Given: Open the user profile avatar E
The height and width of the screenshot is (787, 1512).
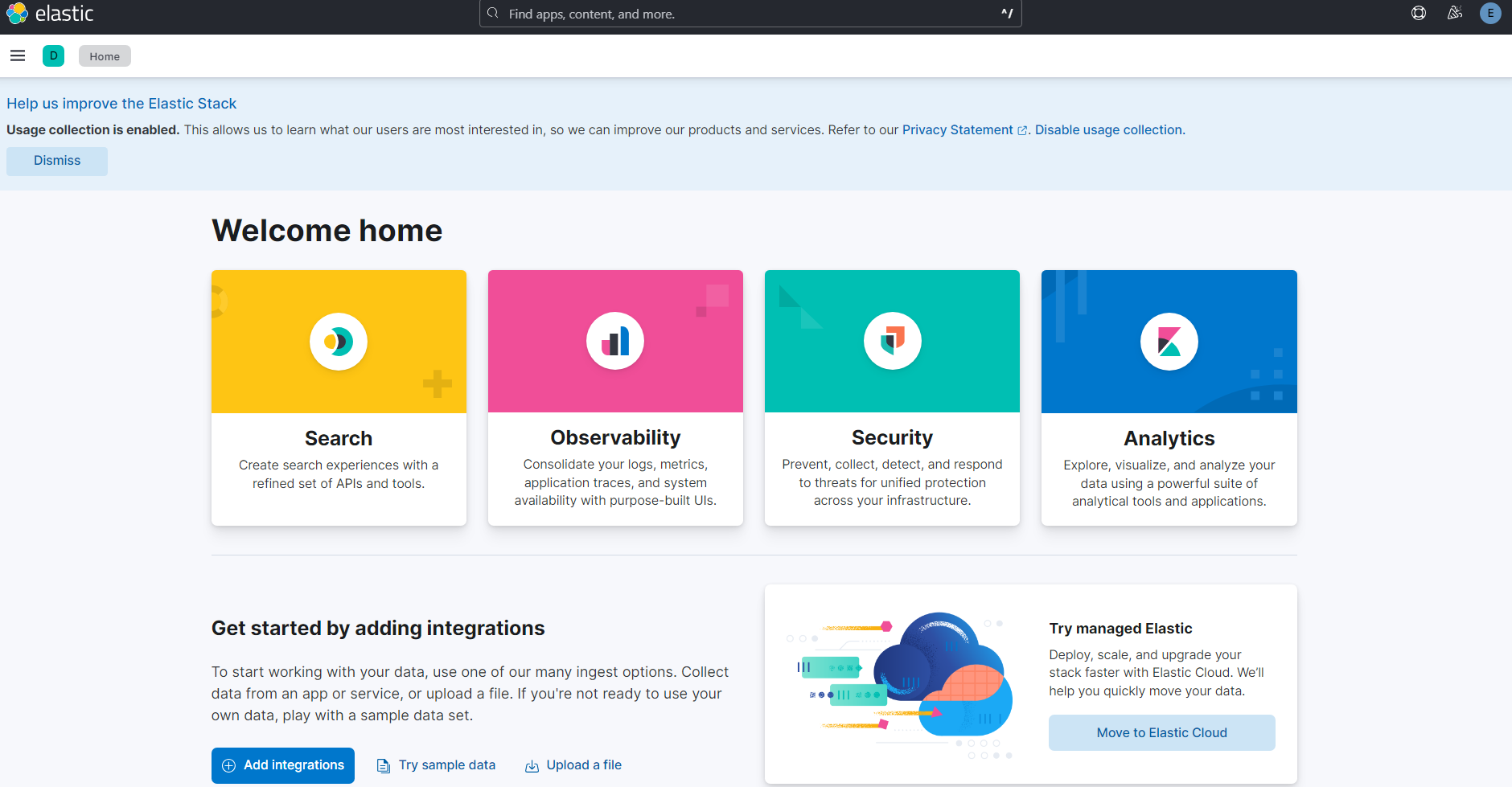Looking at the screenshot, I should (x=1490, y=13).
